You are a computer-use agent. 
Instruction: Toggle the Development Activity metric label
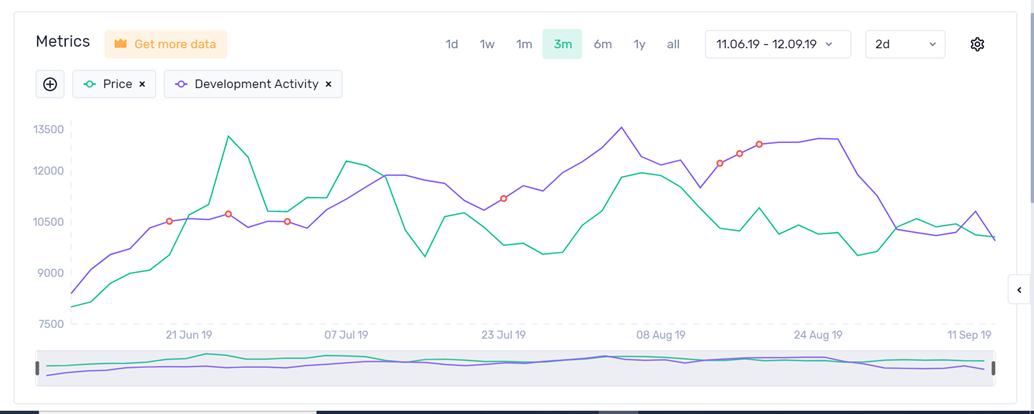point(256,85)
